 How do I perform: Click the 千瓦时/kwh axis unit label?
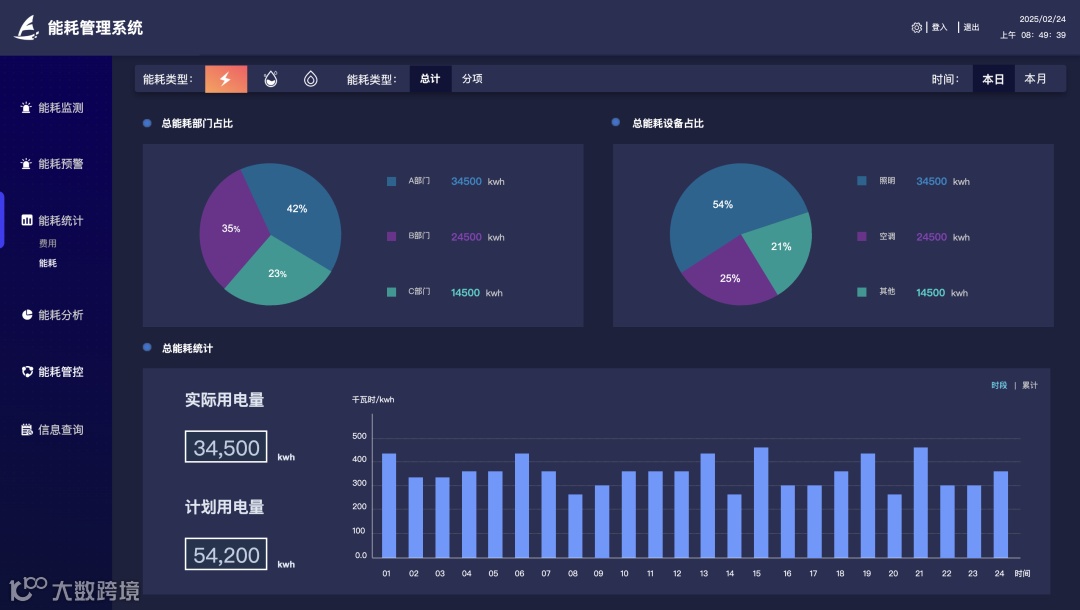[373, 399]
